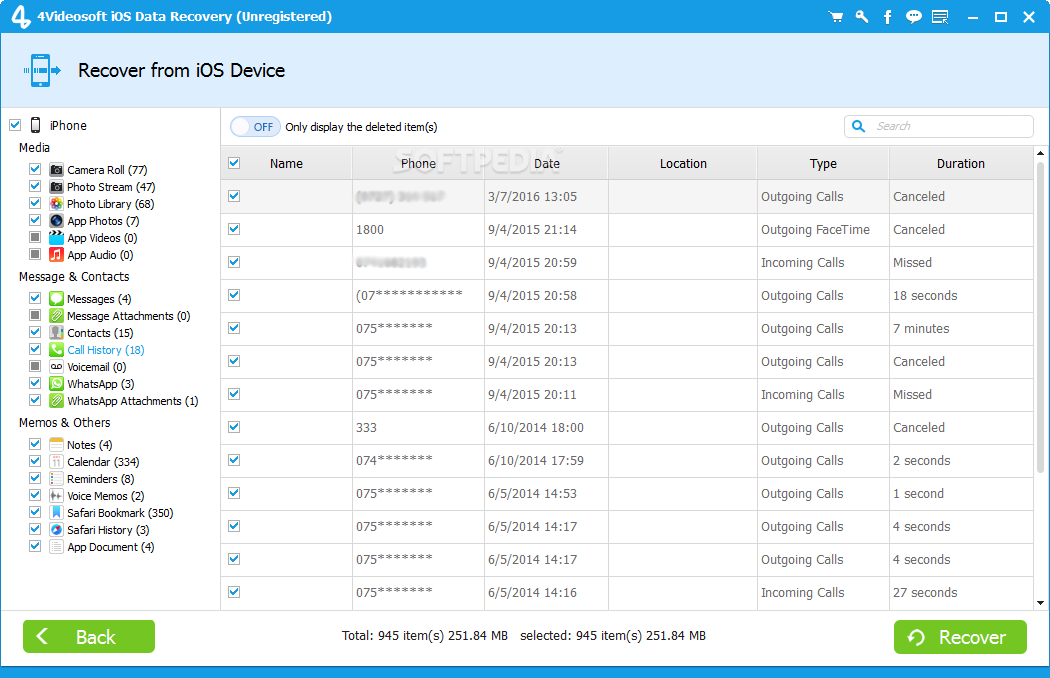Uncheck the Call History checkbox
1050x678 pixels.
click(35, 348)
